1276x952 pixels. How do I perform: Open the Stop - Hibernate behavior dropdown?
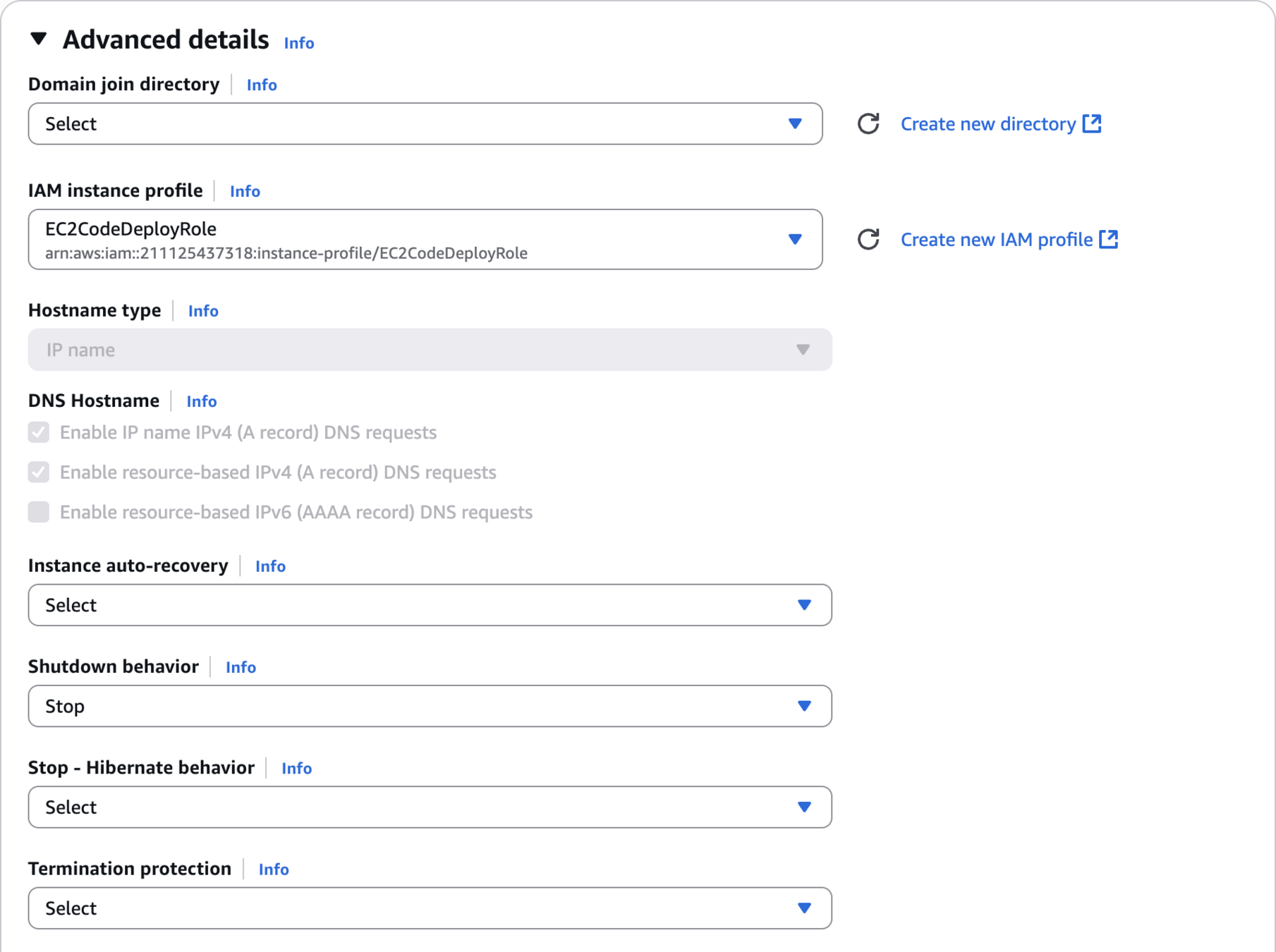tap(430, 807)
